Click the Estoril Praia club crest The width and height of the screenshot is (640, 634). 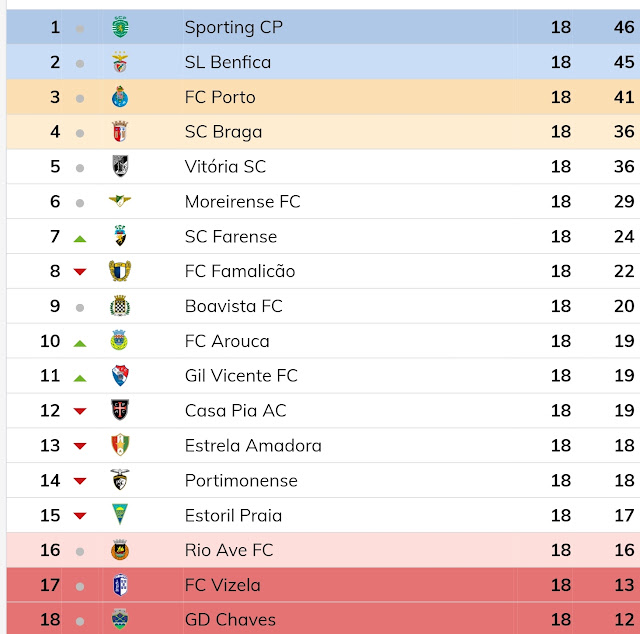pos(120,515)
